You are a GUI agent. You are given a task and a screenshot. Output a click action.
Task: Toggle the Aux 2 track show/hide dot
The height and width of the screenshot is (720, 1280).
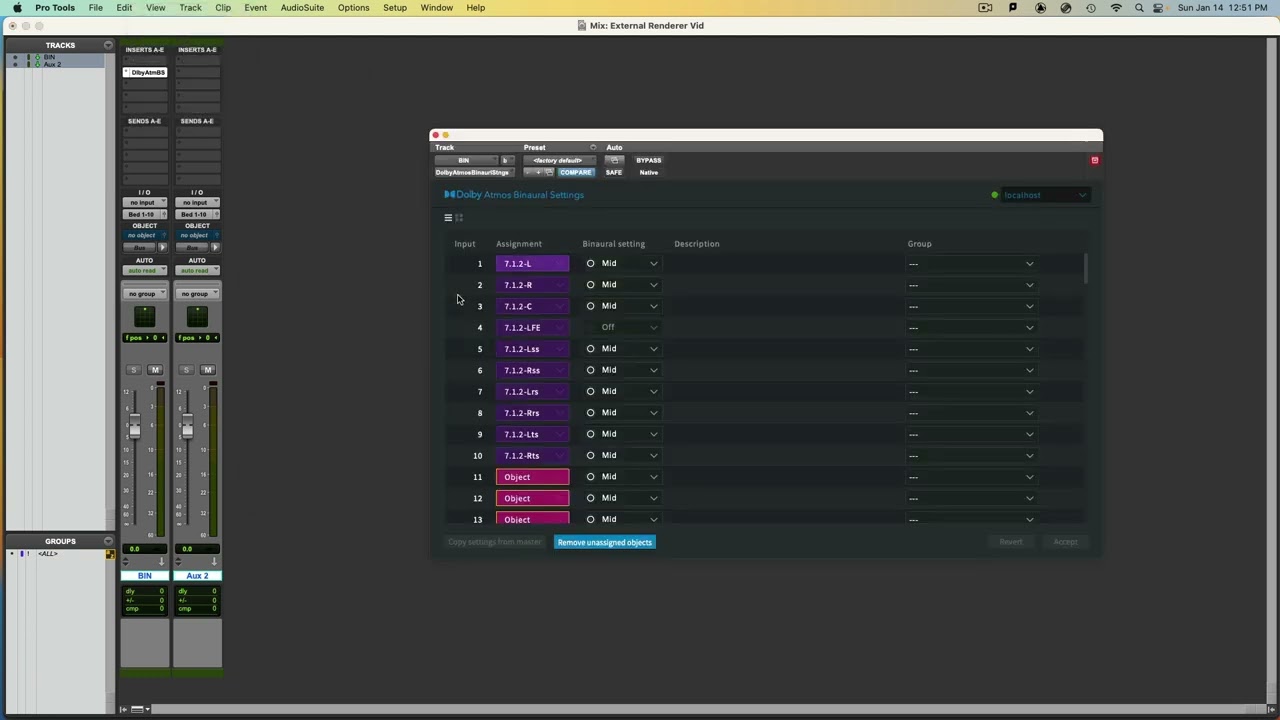(x=15, y=64)
